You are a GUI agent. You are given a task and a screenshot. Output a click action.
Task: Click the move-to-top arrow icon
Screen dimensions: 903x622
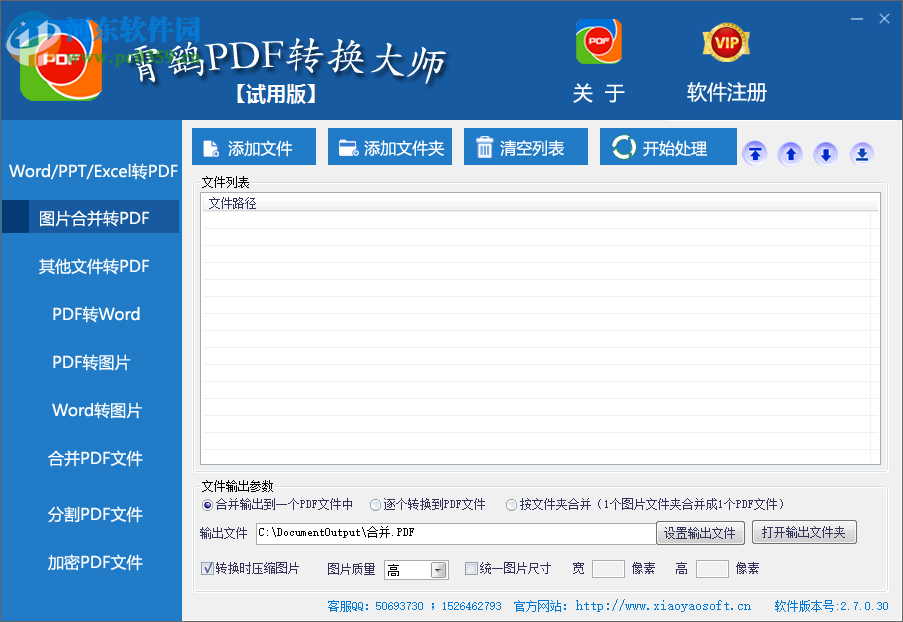click(x=755, y=153)
